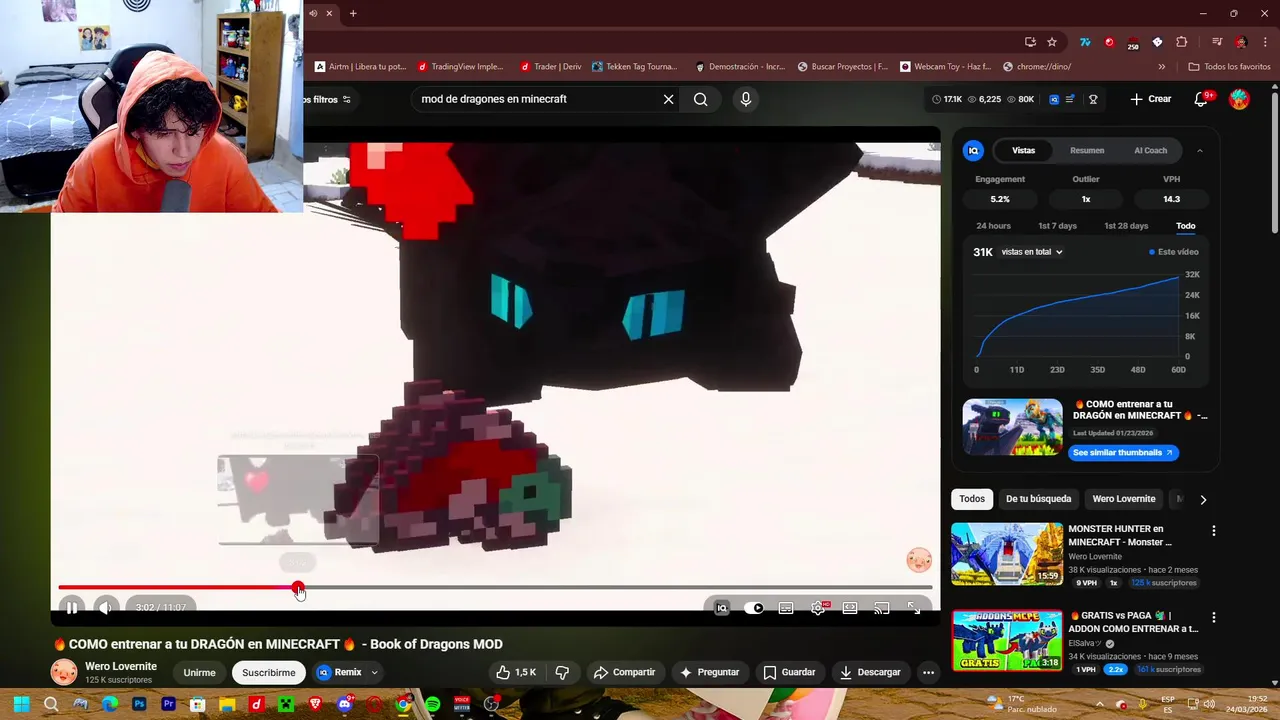The image size is (1280, 720).
Task: Open the TradingView bookmark
Action: coord(460,67)
